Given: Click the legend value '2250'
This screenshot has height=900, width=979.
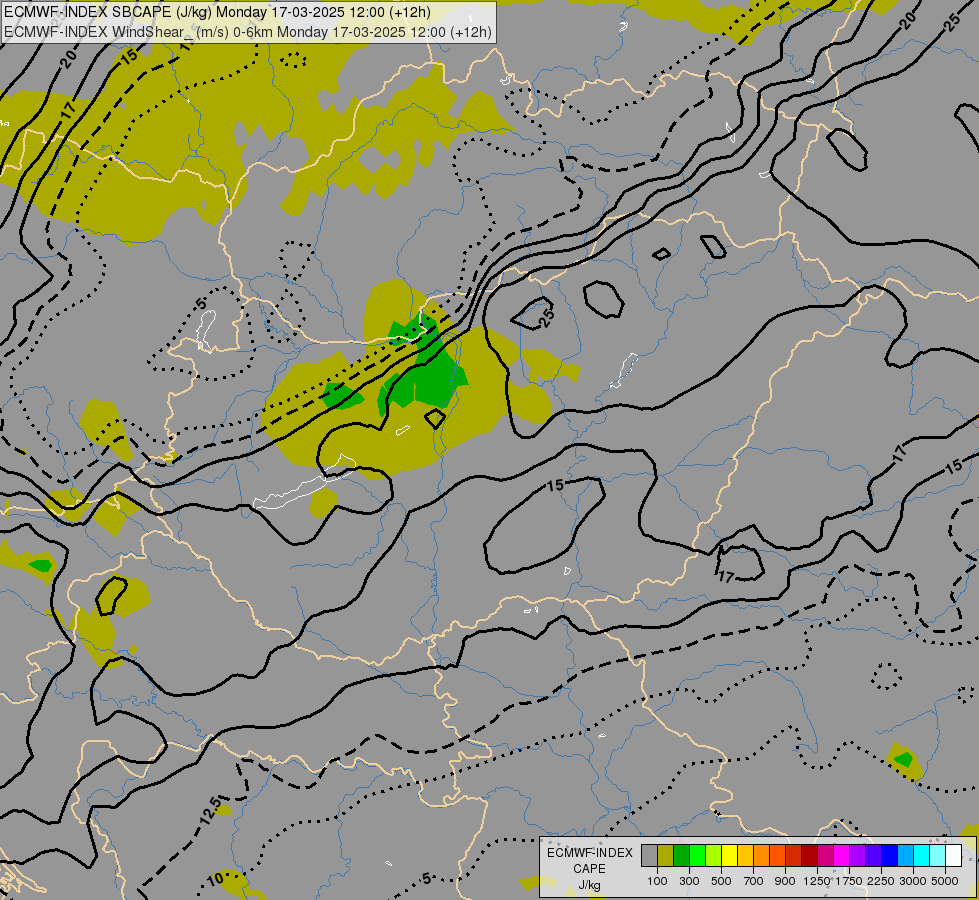Looking at the screenshot, I should pos(881,881).
